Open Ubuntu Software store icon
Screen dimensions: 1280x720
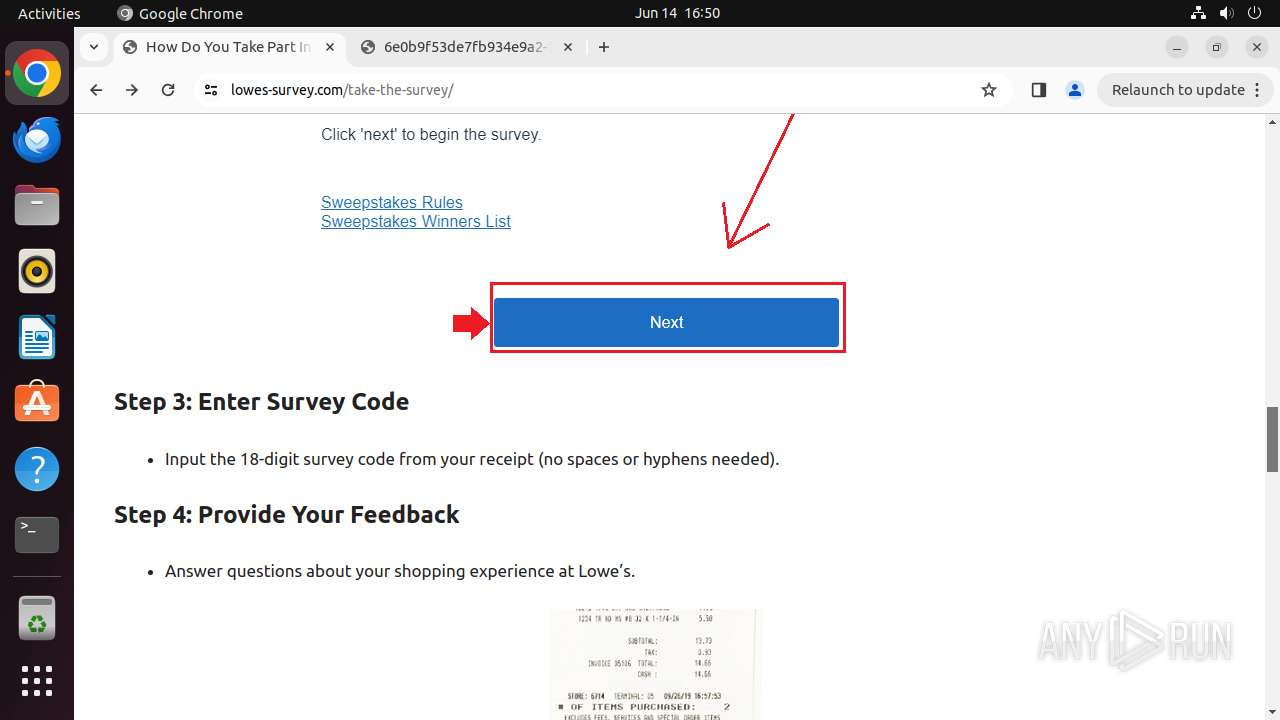(37, 403)
